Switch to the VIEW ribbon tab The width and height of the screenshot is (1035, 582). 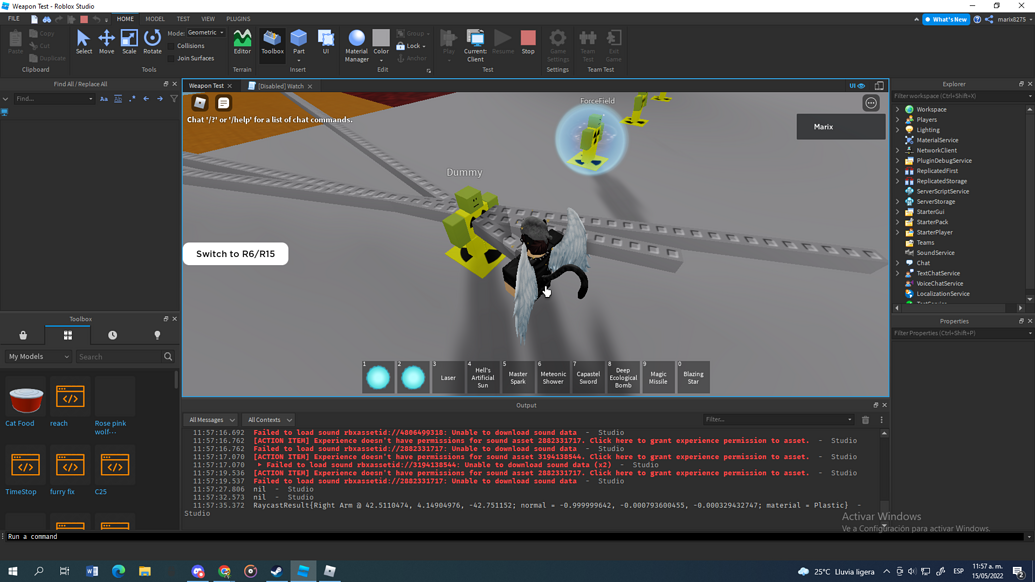pyautogui.click(x=208, y=19)
